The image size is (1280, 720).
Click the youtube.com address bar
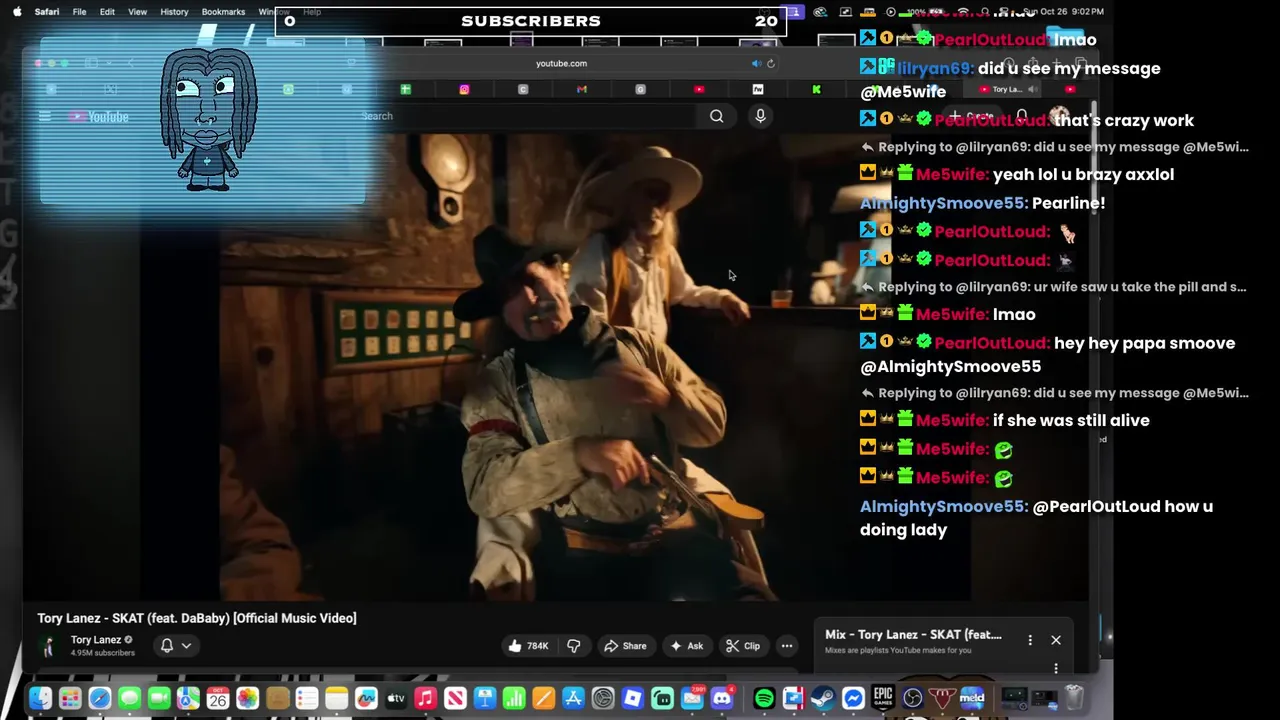pyautogui.click(x=561, y=63)
